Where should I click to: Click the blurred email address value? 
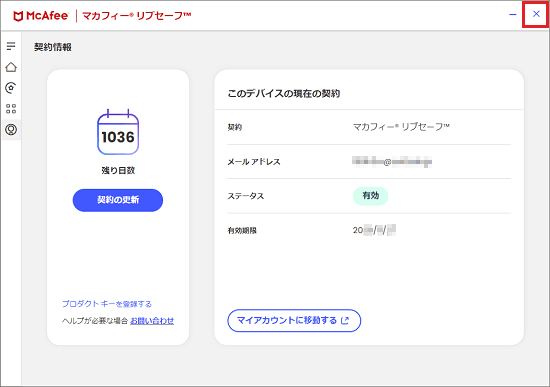pyautogui.click(x=392, y=162)
